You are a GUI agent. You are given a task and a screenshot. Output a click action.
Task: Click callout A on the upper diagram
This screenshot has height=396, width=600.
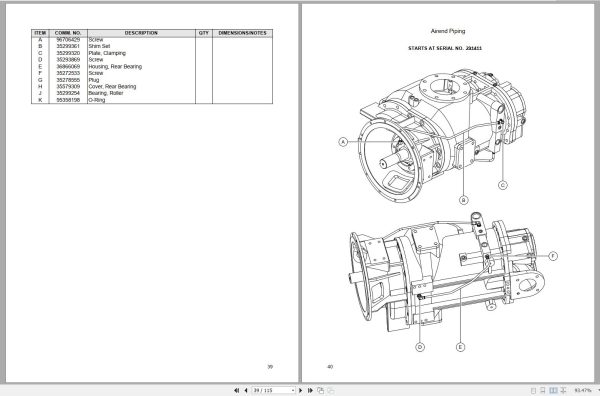point(343,142)
